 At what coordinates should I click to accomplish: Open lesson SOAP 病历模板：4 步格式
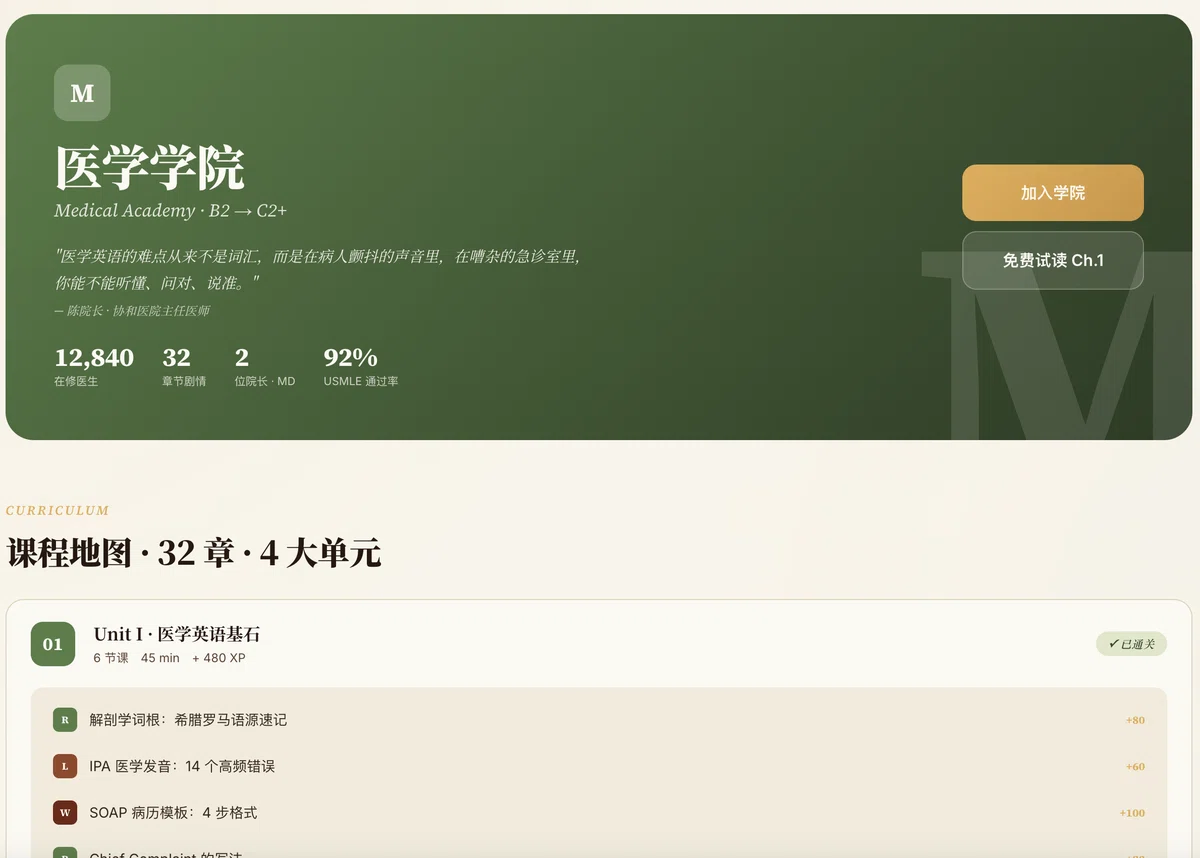click(x=599, y=813)
